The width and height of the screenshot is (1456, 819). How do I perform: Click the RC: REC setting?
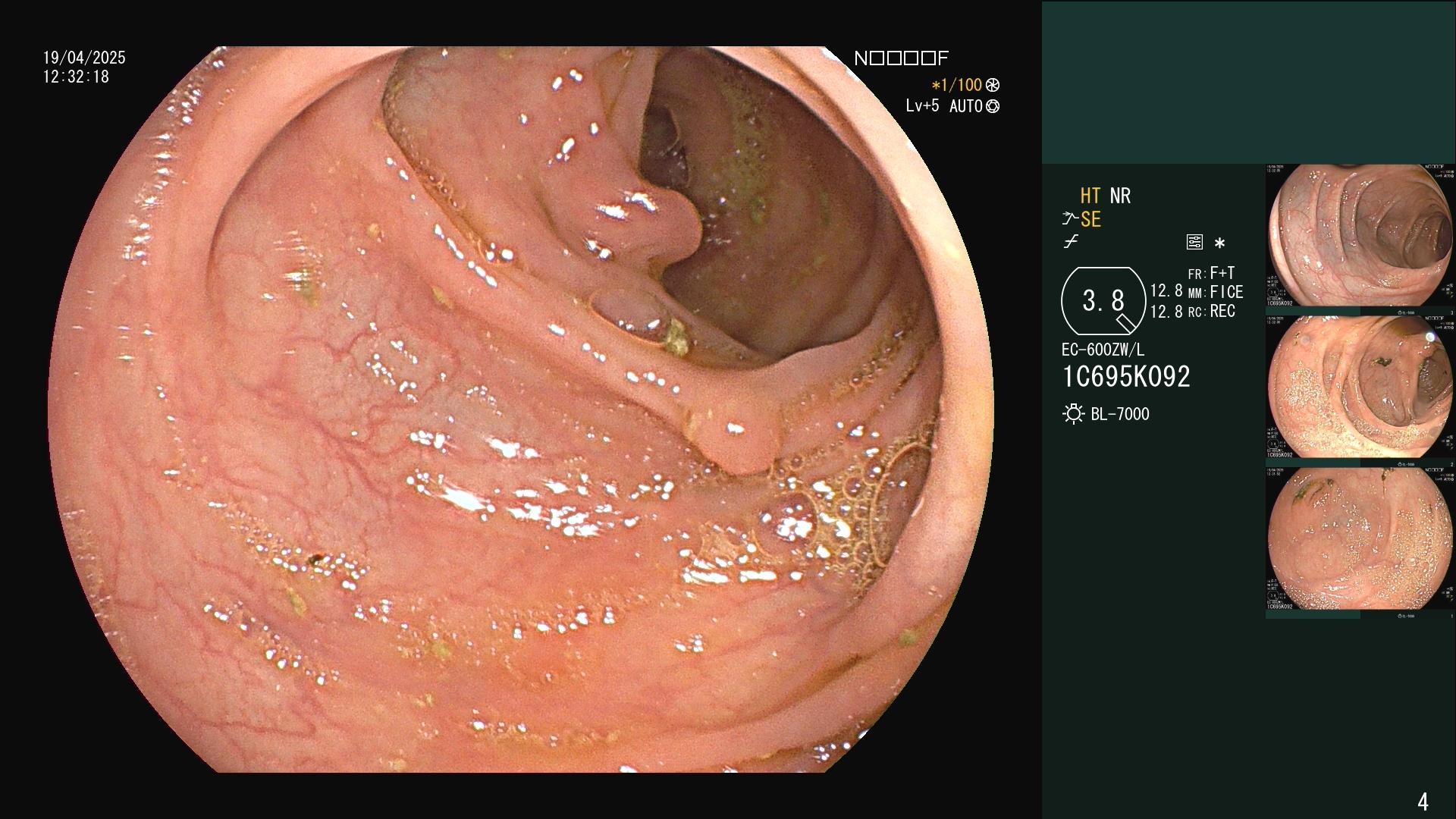pyautogui.click(x=1211, y=311)
